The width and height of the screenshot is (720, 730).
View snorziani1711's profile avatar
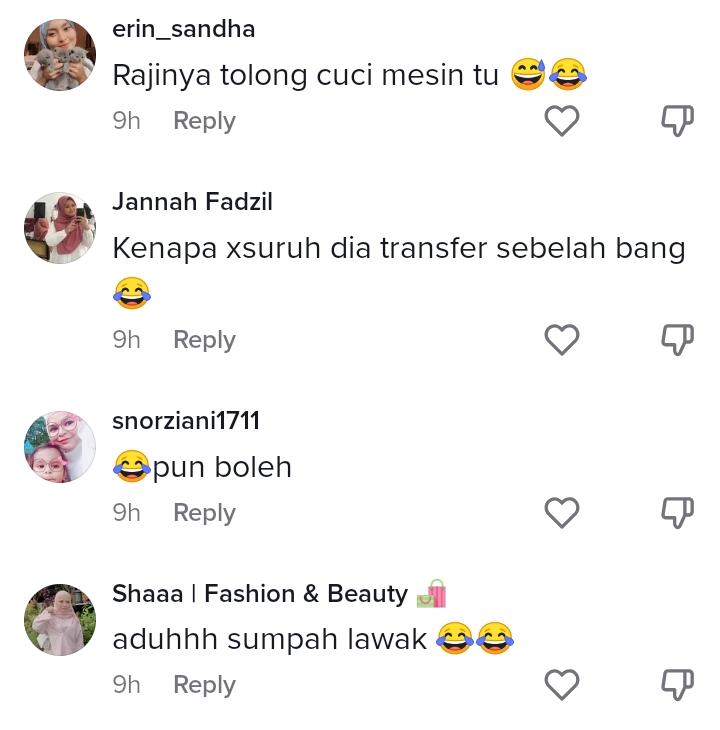pyautogui.click(x=60, y=447)
